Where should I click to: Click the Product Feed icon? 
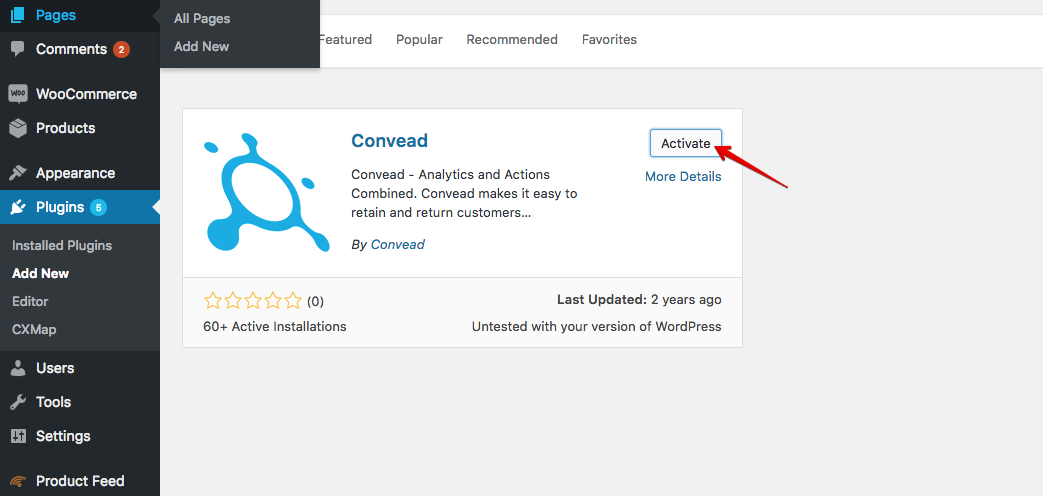pos(18,481)
